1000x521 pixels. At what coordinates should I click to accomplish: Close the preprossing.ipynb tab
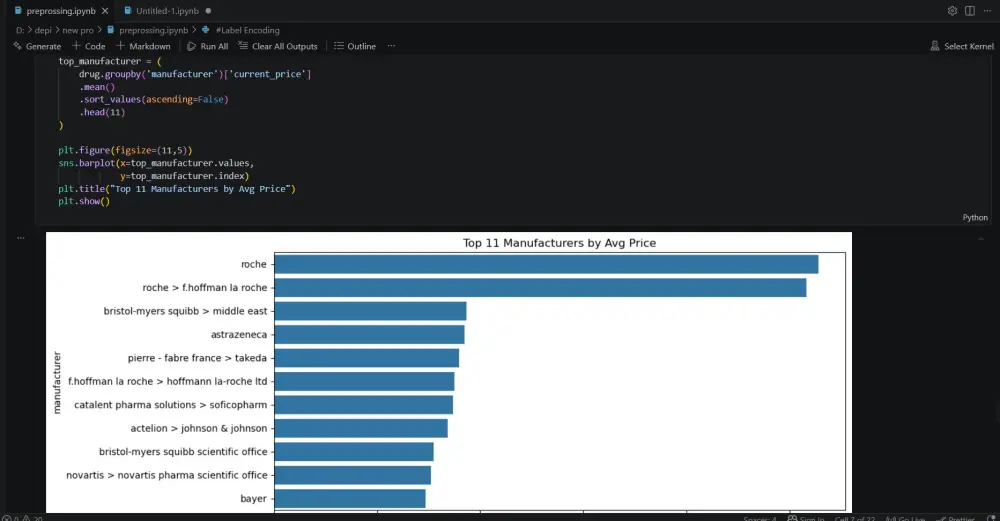pos(105,11)
